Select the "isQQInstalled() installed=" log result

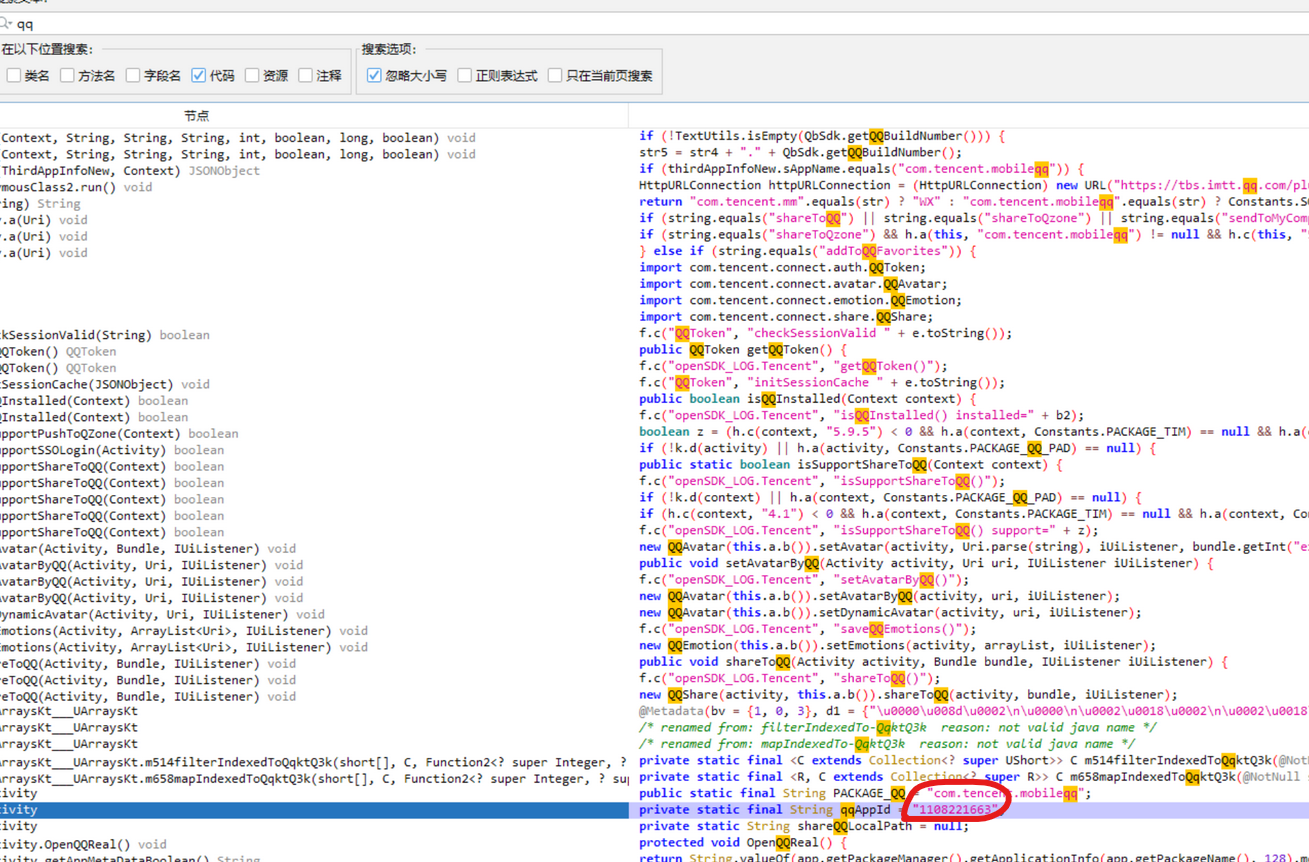[x=861, y=416]
